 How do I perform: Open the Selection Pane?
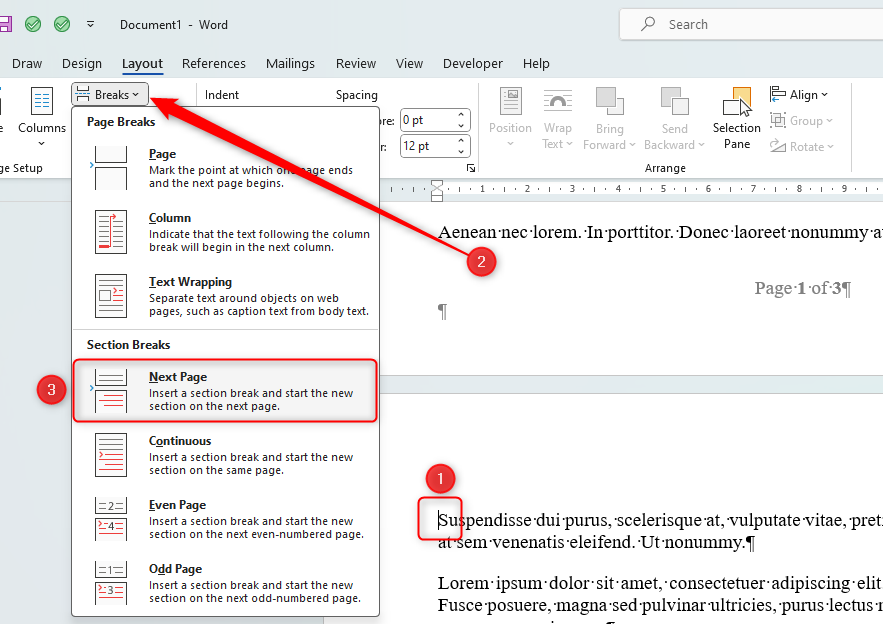tap(737, 118)
